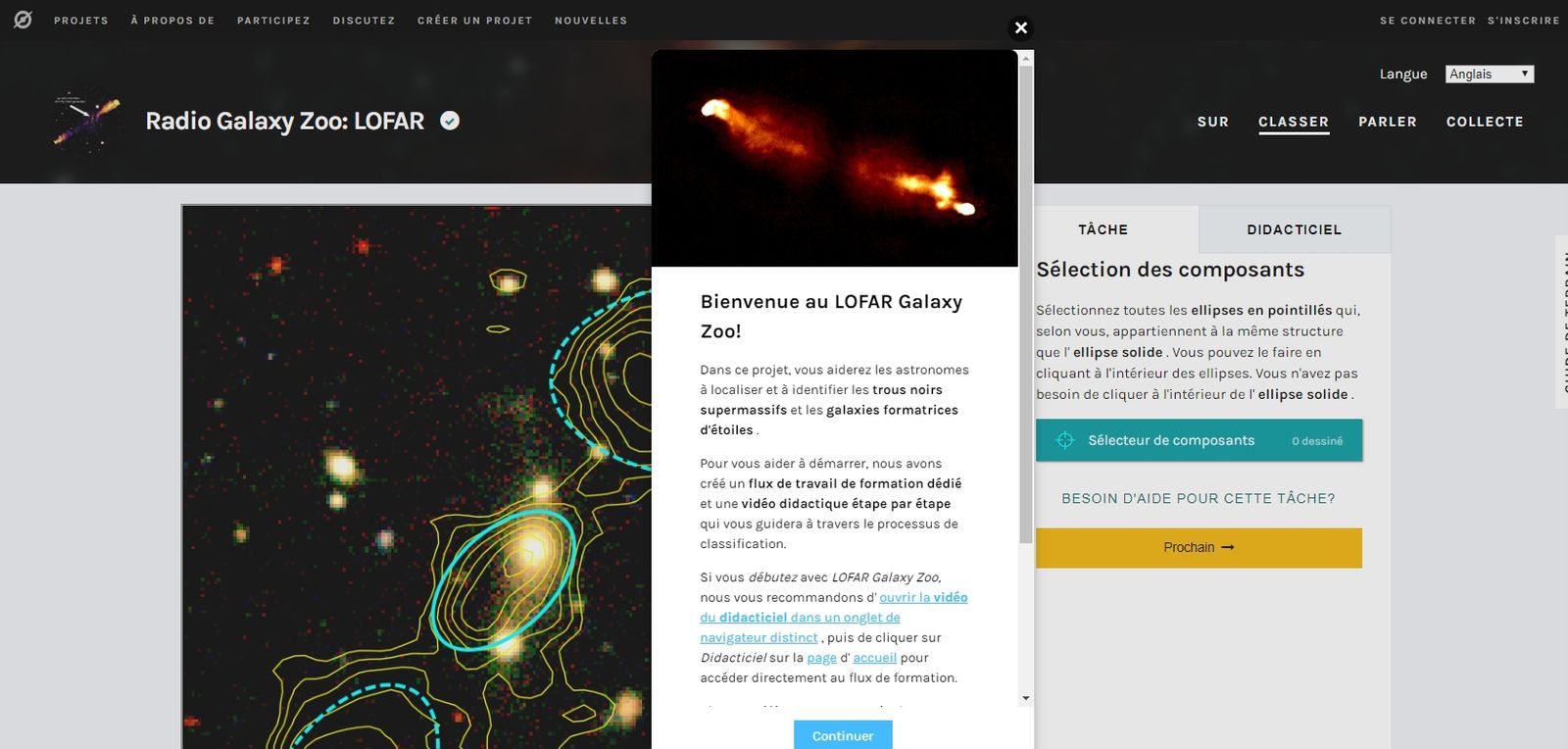Click Continuer in the welcome dialog
This screenshot has width=1568, height=749.
pyautogui.click(x=843, y=735)
